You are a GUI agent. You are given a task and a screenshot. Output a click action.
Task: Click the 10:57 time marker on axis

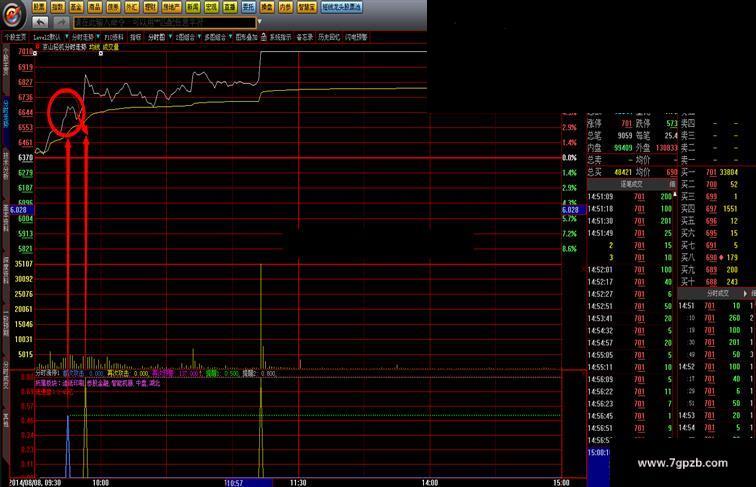234,483
